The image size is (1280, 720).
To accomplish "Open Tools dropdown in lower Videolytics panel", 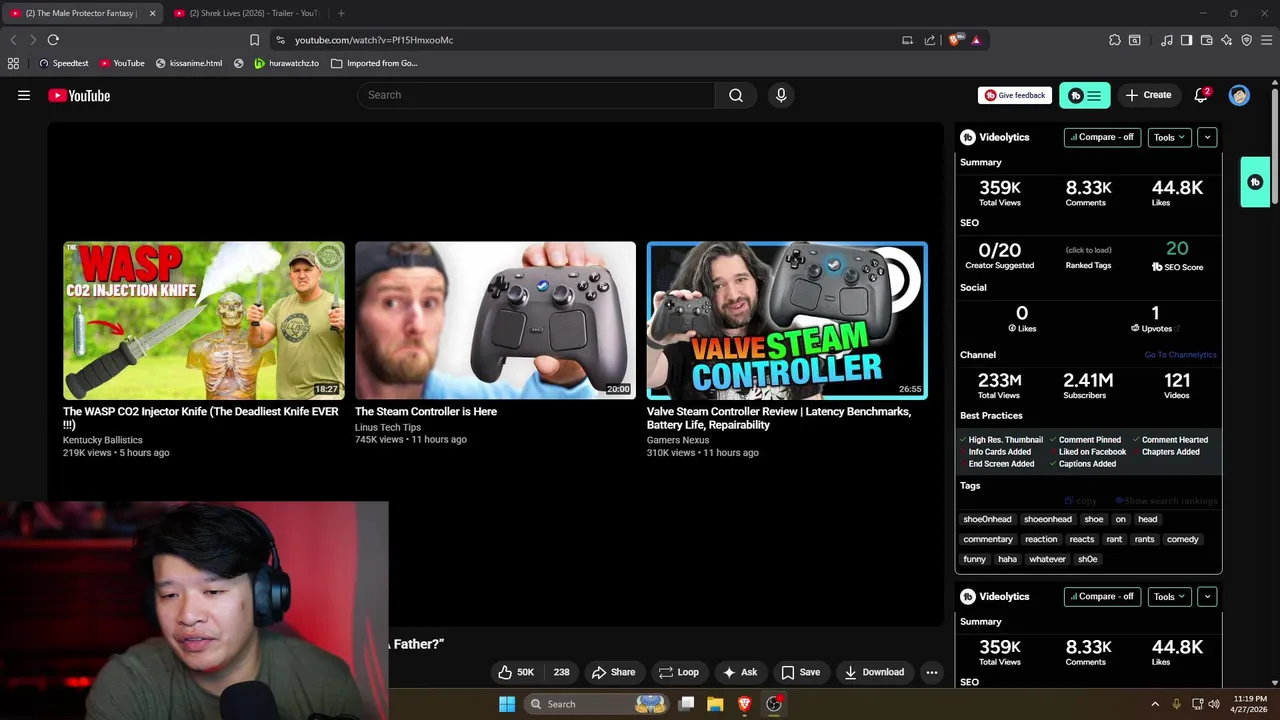I will pos(1169,596).
